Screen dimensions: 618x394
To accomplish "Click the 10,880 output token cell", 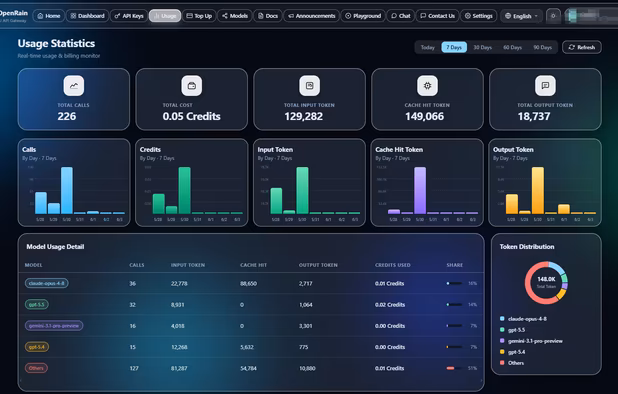I will (x=307, y=368).
